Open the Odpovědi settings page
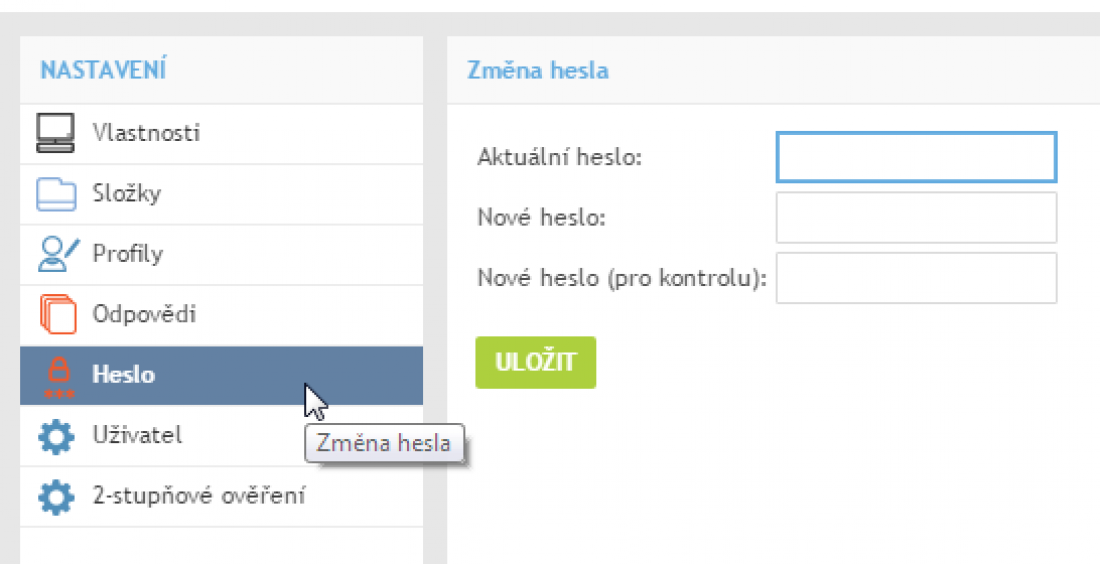This screenshot has height=564, width=1100. (x=144, y=315)
